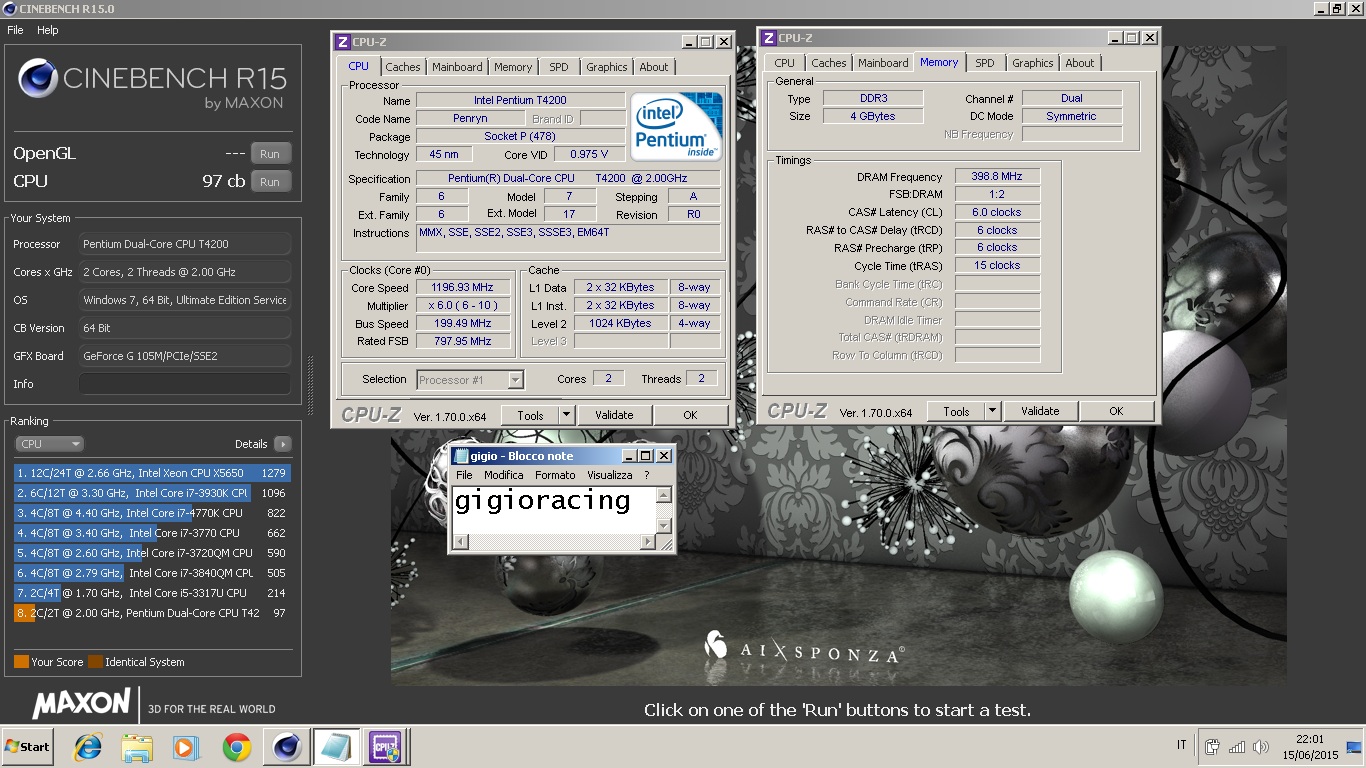Image resolution: width=1366 pixels, height=768 pixels.
Task: Open Graphics tab in left CPU-Z window
Action: point(607,67)
